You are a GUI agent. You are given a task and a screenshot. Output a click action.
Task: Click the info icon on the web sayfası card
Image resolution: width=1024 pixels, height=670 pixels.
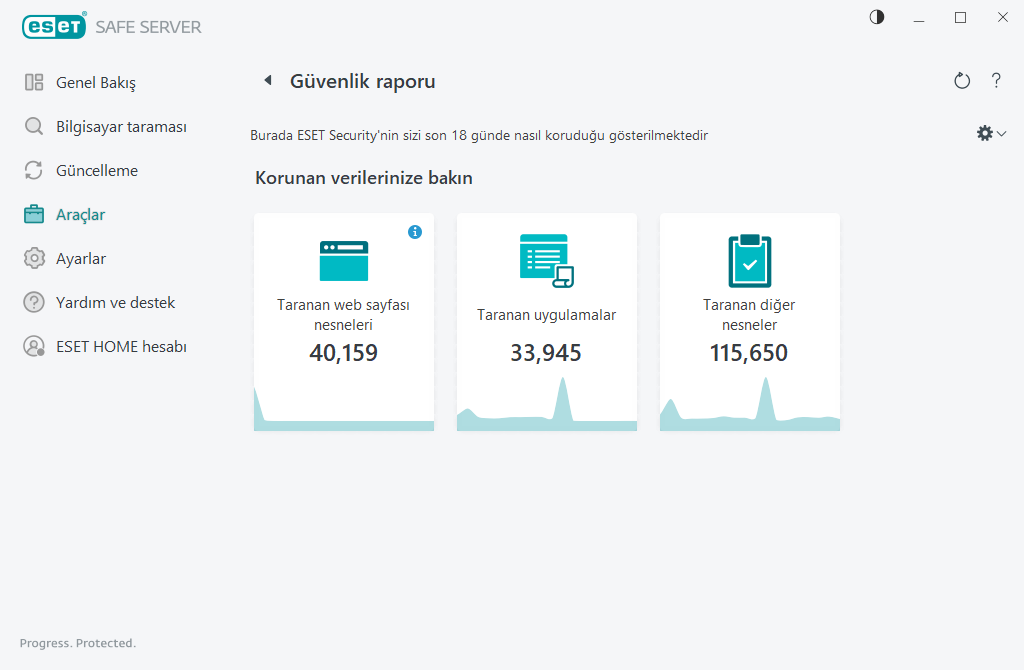tap(415, 232)
